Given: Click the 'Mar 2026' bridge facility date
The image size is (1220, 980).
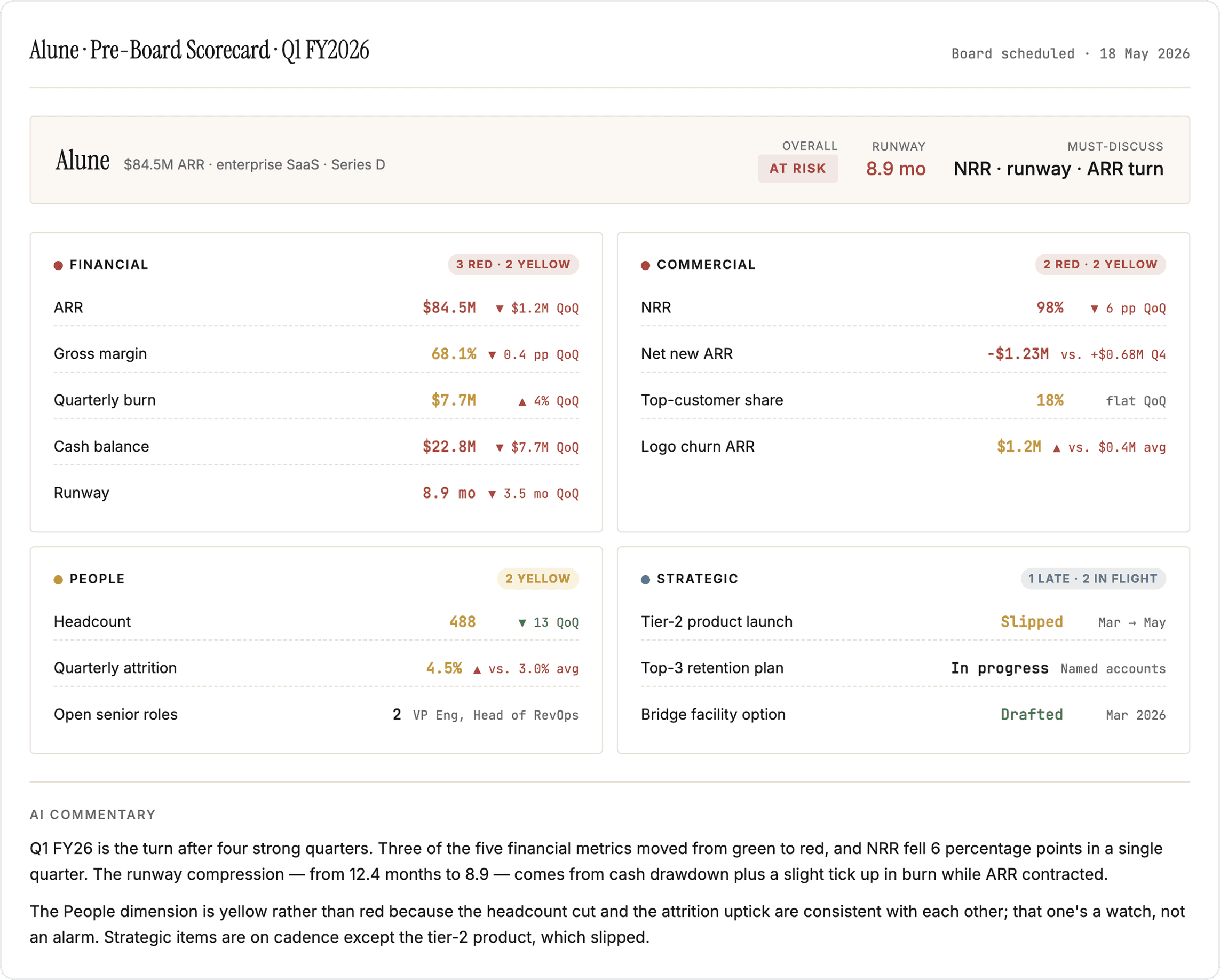Looking at the screenshot, I should 1136,715.
